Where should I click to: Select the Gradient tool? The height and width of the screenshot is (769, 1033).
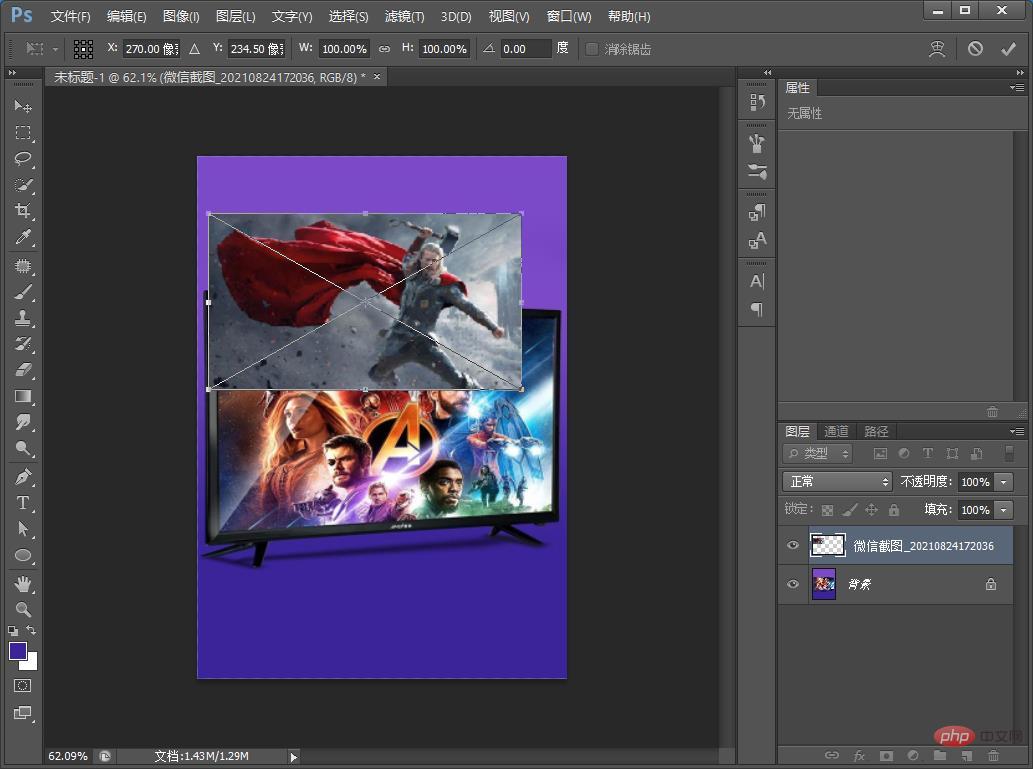(22, 397)
